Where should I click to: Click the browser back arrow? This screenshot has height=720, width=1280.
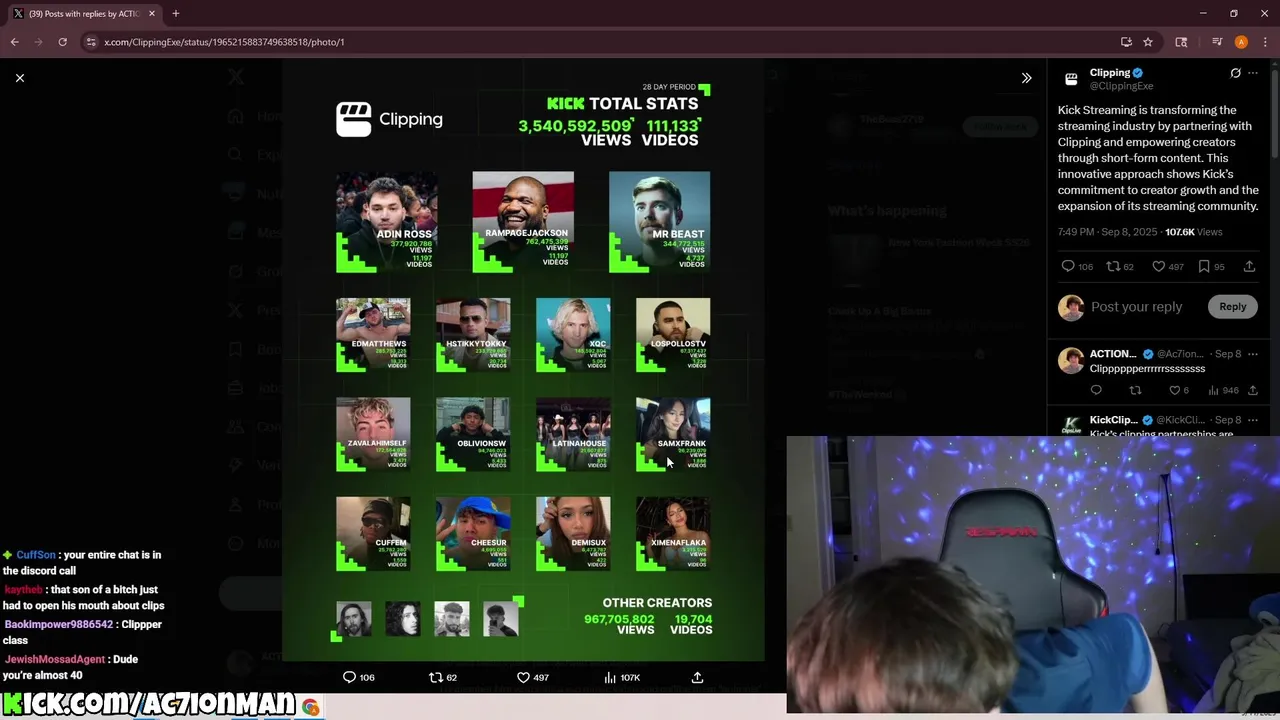click(14, 42)
